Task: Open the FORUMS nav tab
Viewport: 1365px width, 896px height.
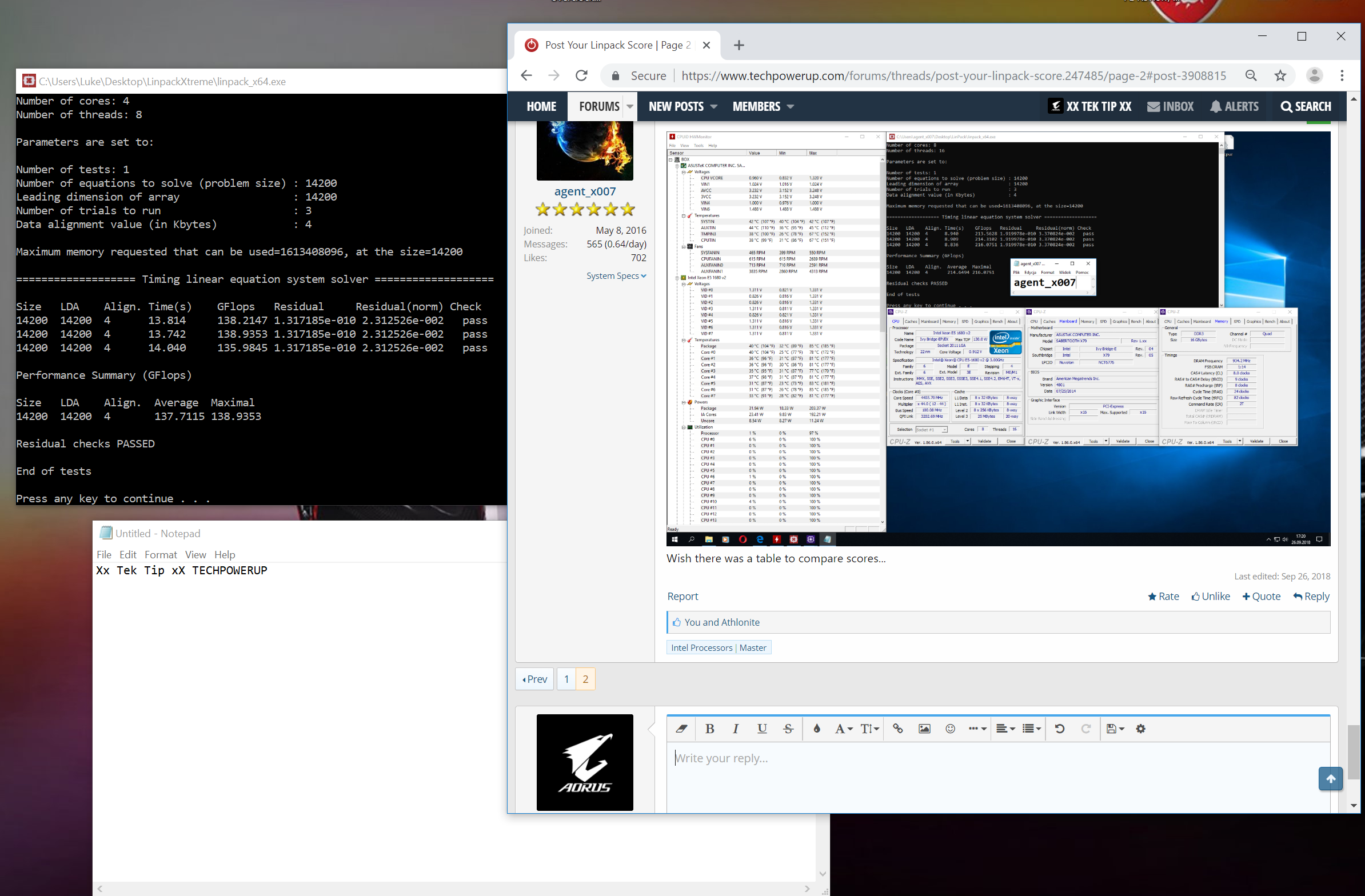Action: point(599,107)
